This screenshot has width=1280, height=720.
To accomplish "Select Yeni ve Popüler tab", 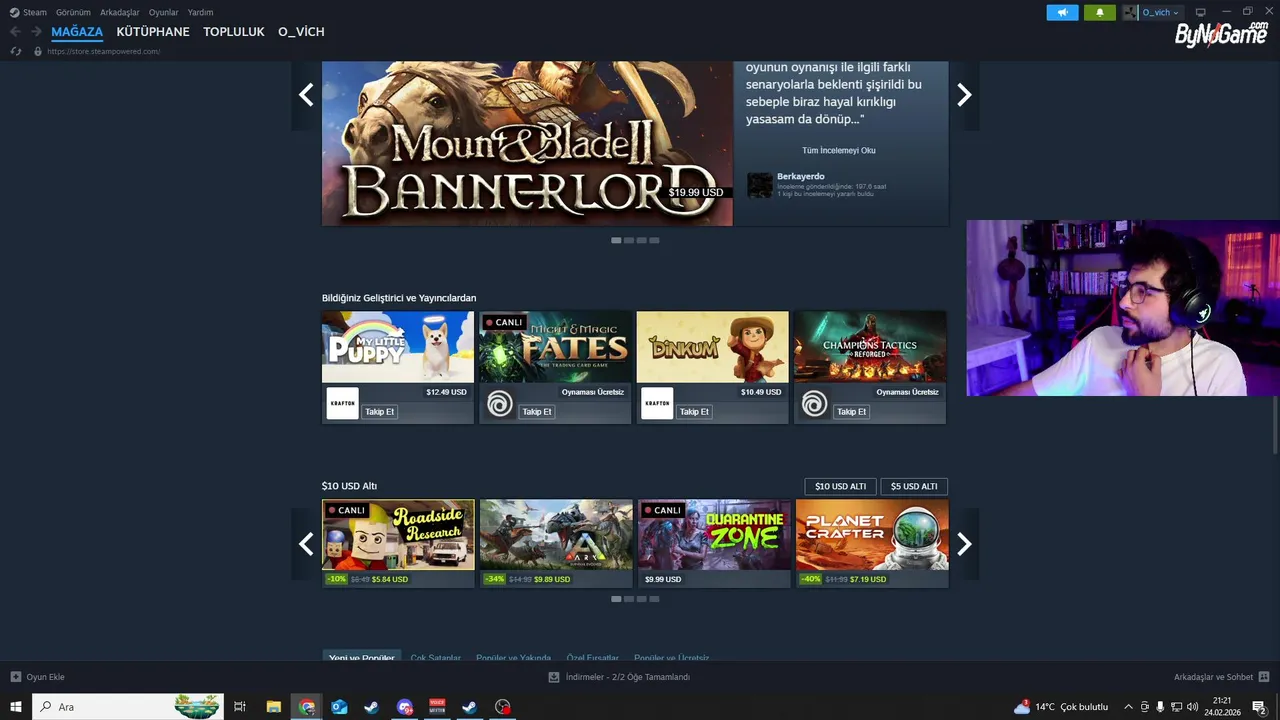I will 362,656.
